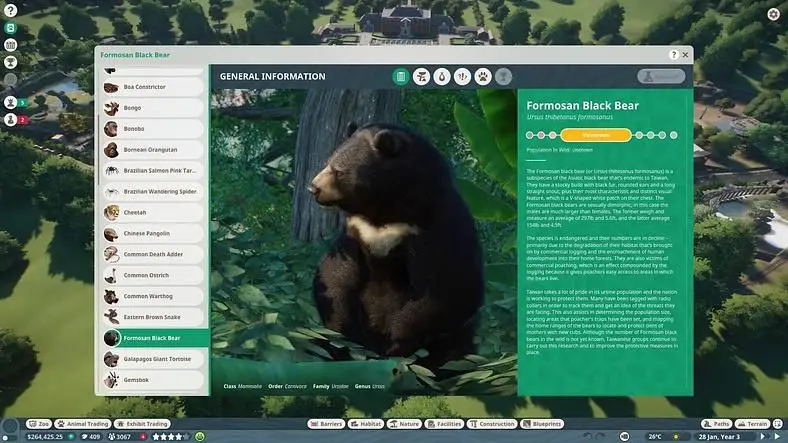Open the Zoopedia icon in left sidebar
This screenshot has width=788, height=443.
coord(11,28)
